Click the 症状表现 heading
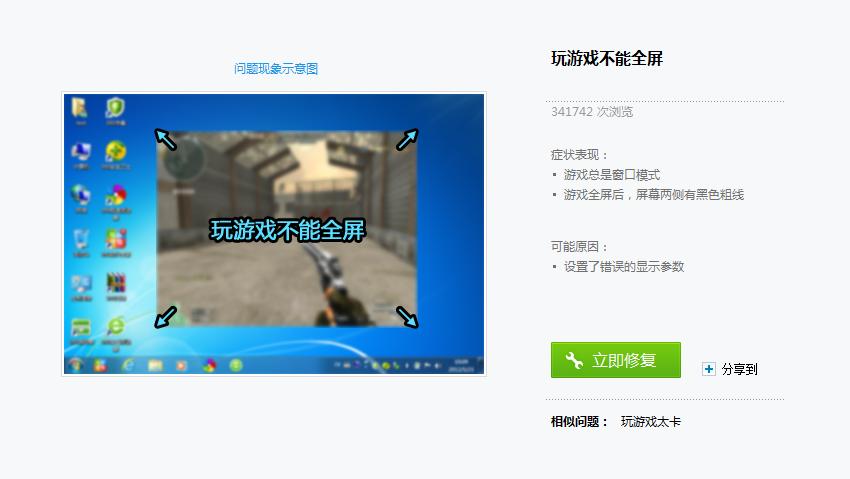The image size is (850, 479). coord(579,155)
